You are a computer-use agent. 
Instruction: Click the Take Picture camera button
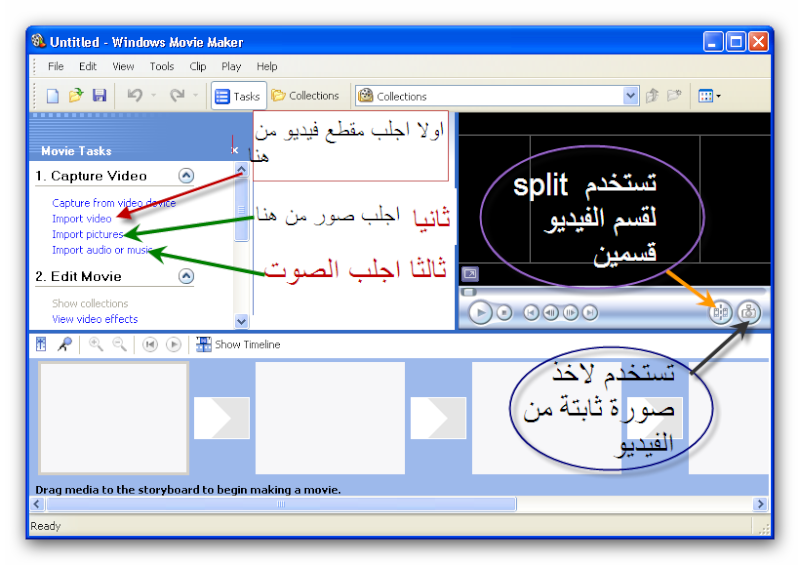click(x=748, y=312)
